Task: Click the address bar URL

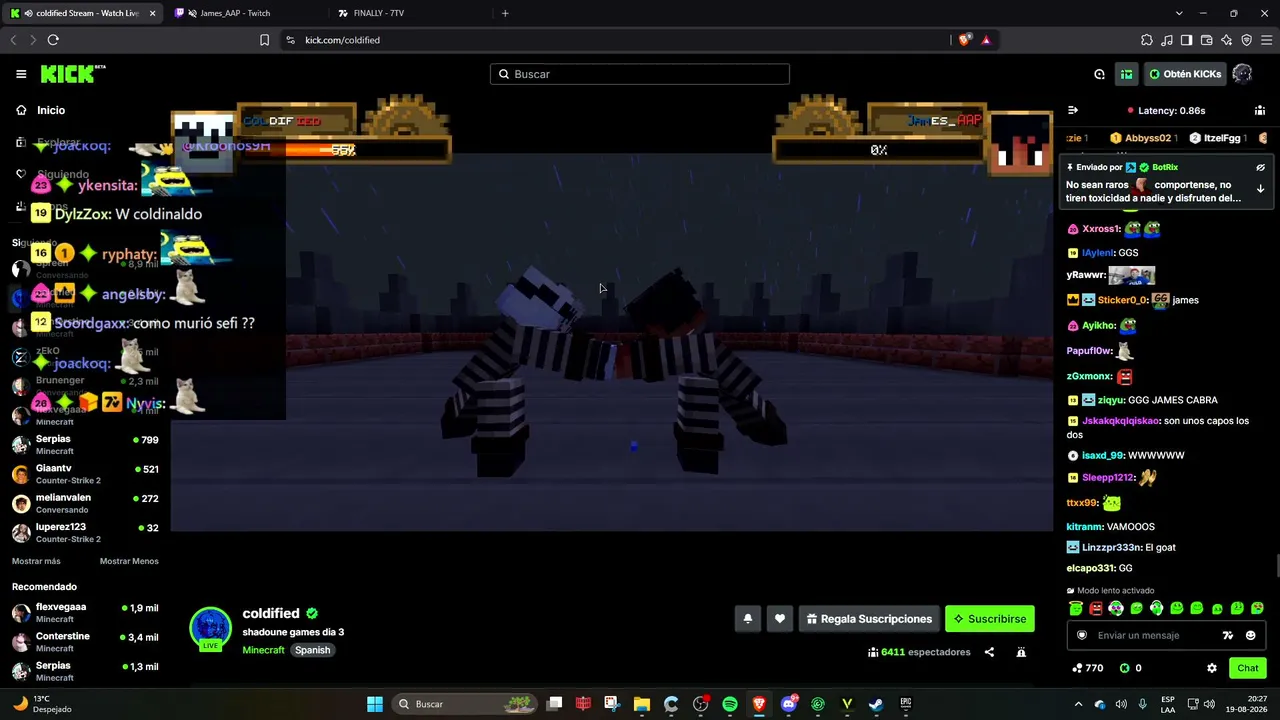Action: (342, 40)
